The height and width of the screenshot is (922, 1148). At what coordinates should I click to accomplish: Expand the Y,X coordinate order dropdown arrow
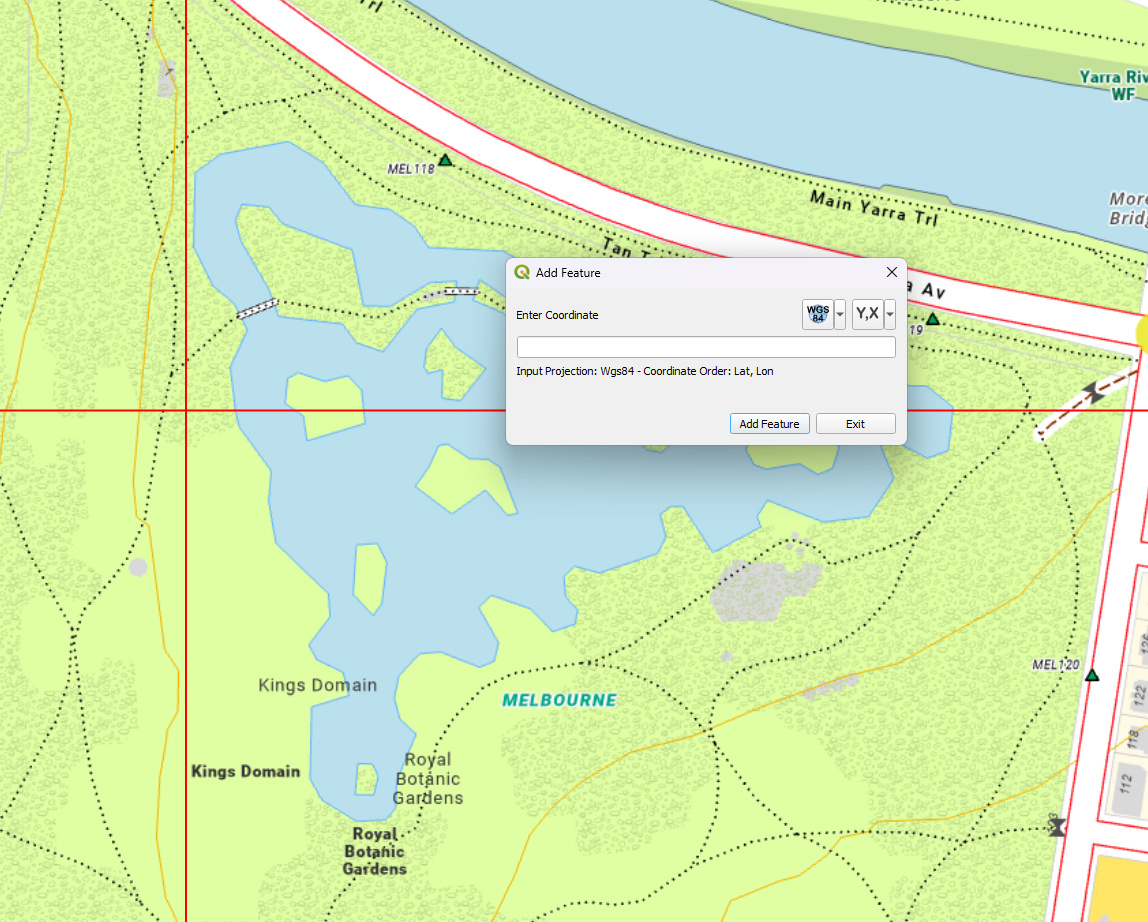(x=890, y=314)
